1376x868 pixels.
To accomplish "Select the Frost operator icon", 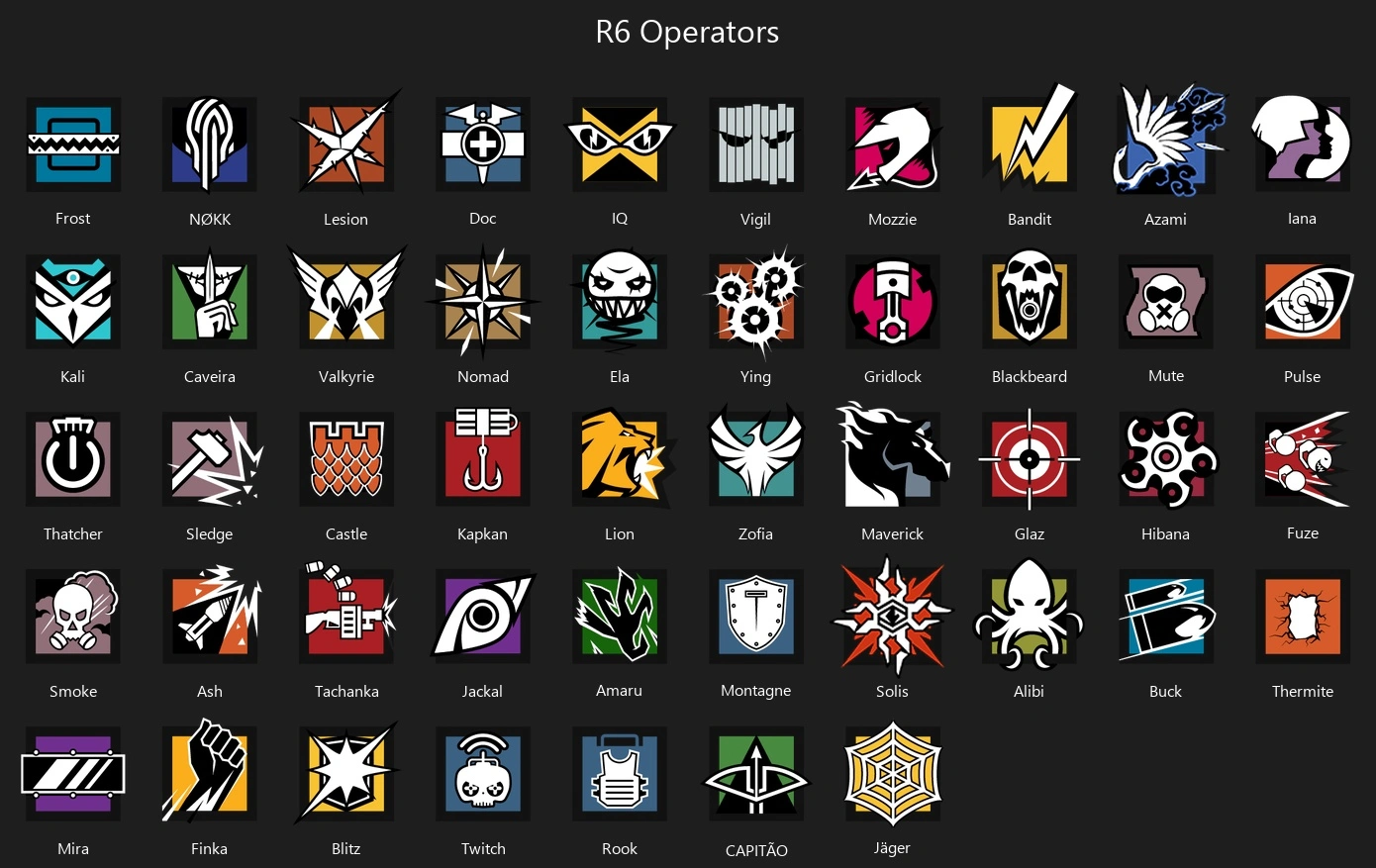I will click(x=73, y=145).
